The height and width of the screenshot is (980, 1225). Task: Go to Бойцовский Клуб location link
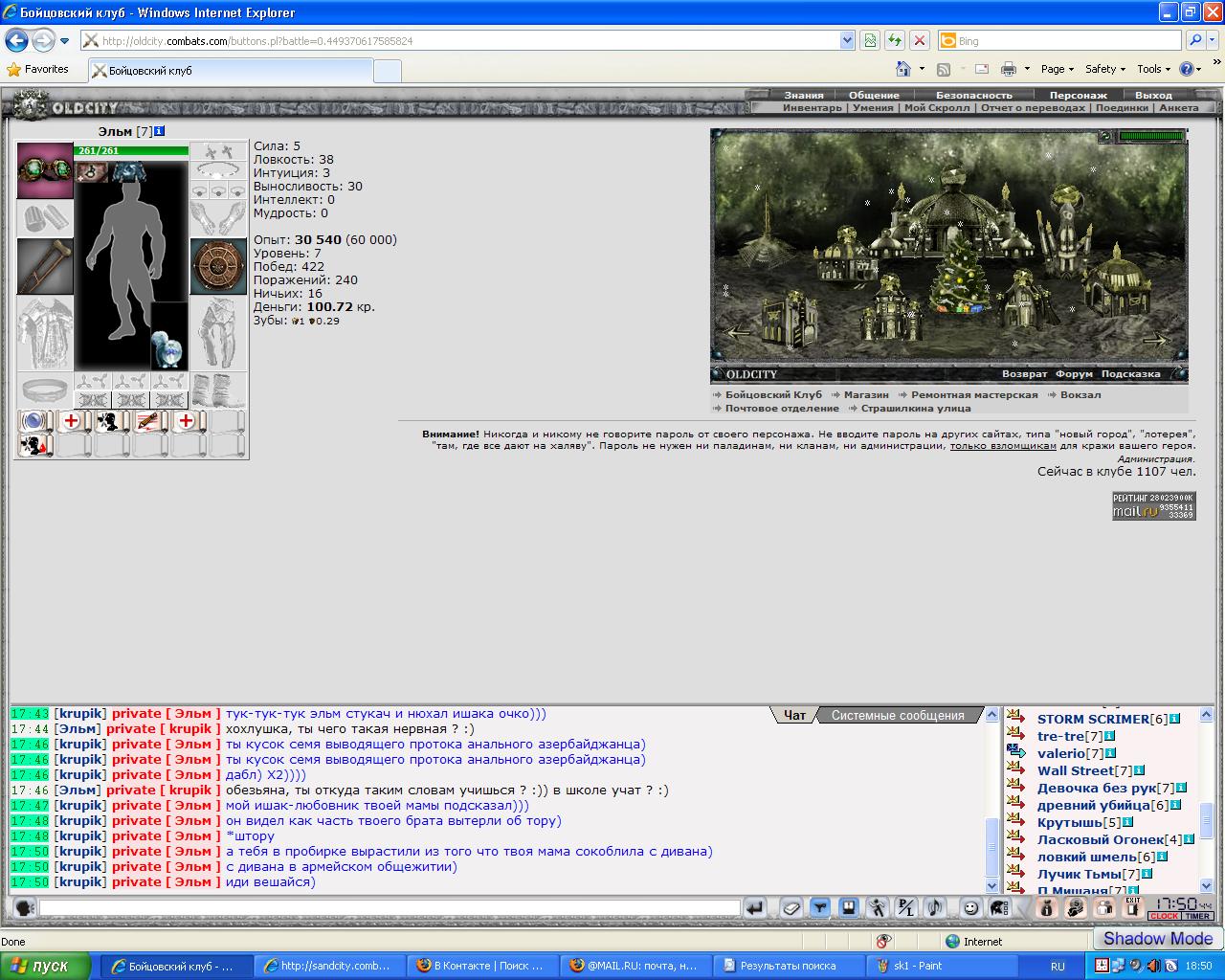(x=773, y=394)
